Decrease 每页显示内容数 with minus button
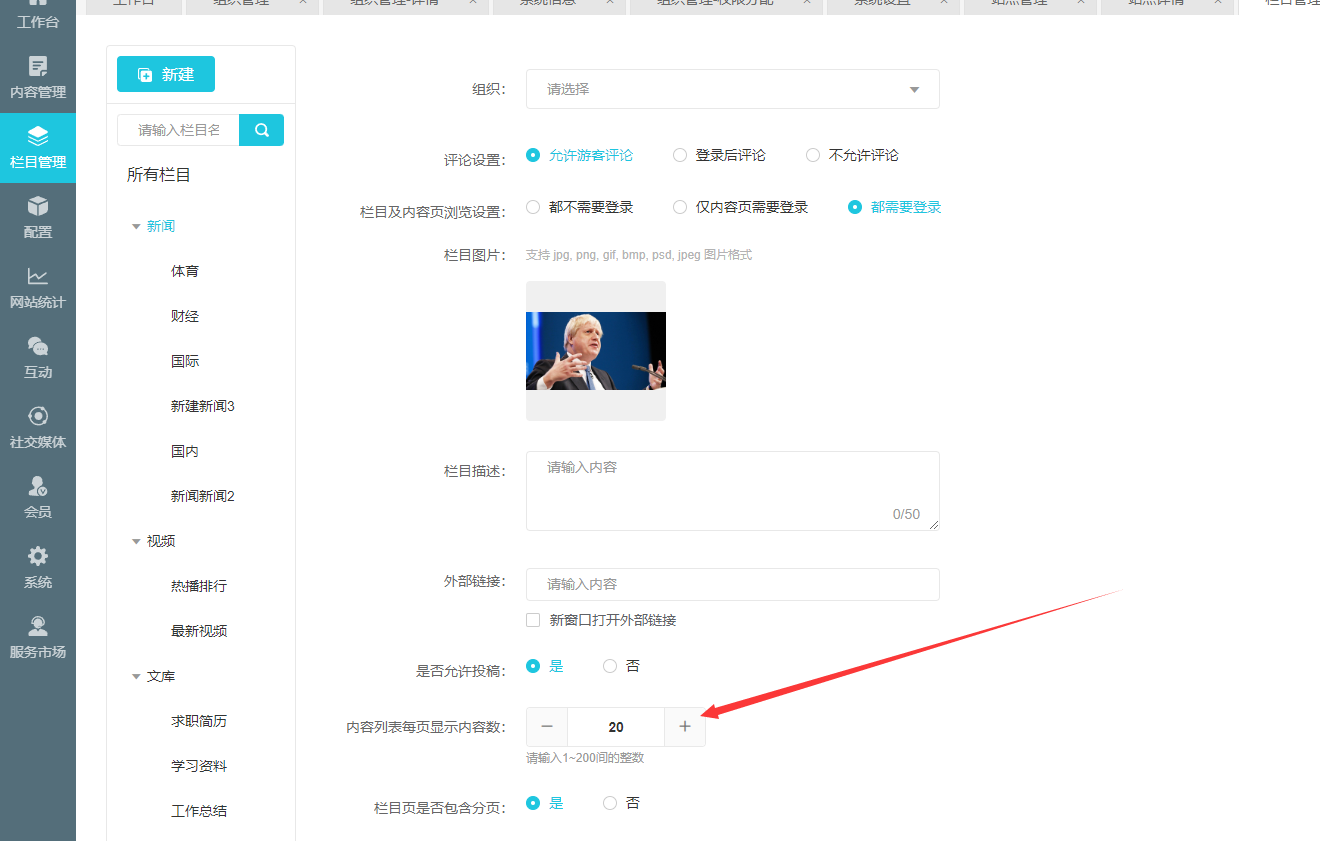The width and height of the screenshot is (1320, 841). tap(547, 727)
